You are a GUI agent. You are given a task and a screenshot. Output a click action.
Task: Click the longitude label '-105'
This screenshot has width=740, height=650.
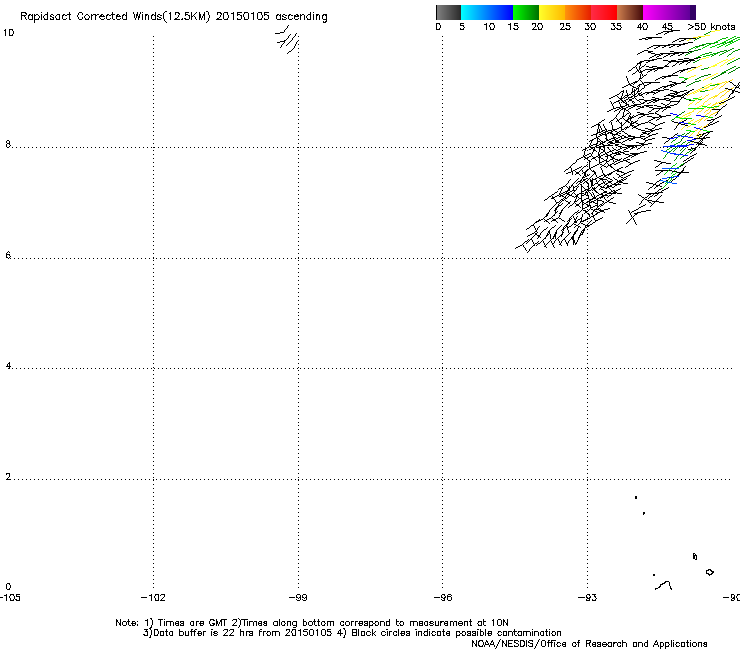[10, 597]
